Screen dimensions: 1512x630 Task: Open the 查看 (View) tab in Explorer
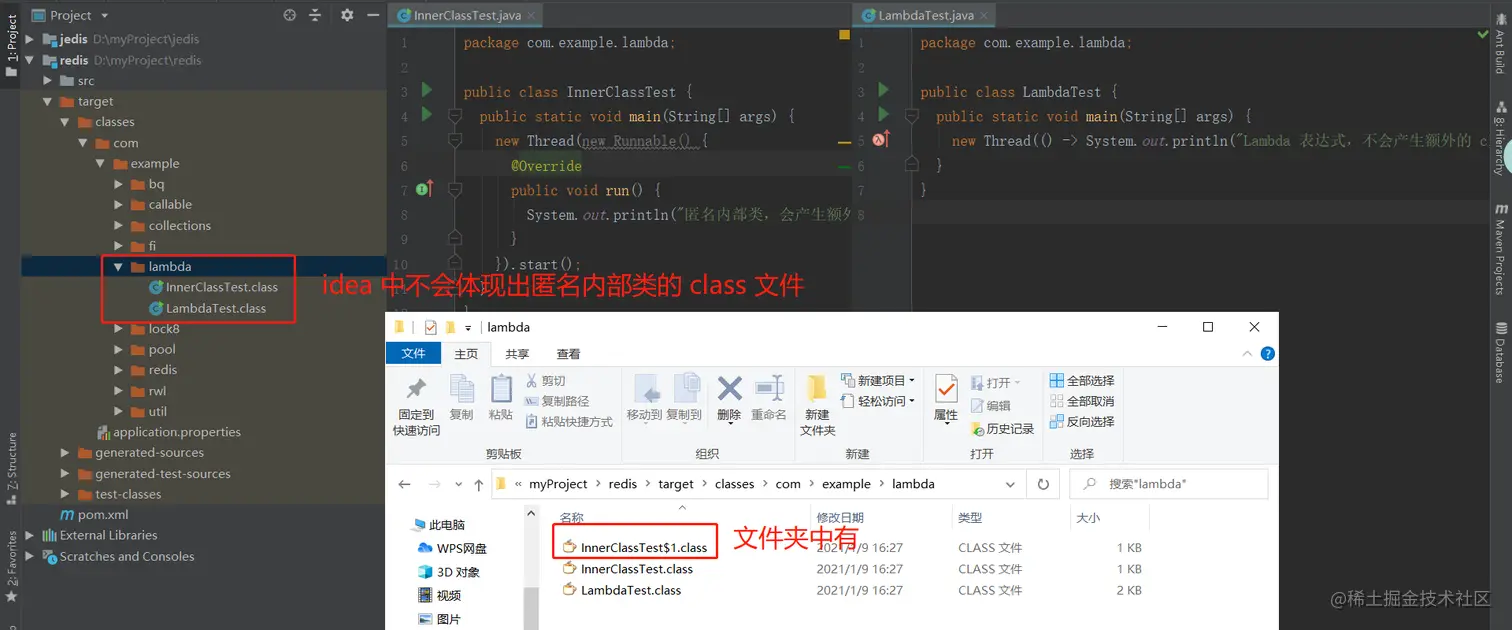[x=568, y=354]
